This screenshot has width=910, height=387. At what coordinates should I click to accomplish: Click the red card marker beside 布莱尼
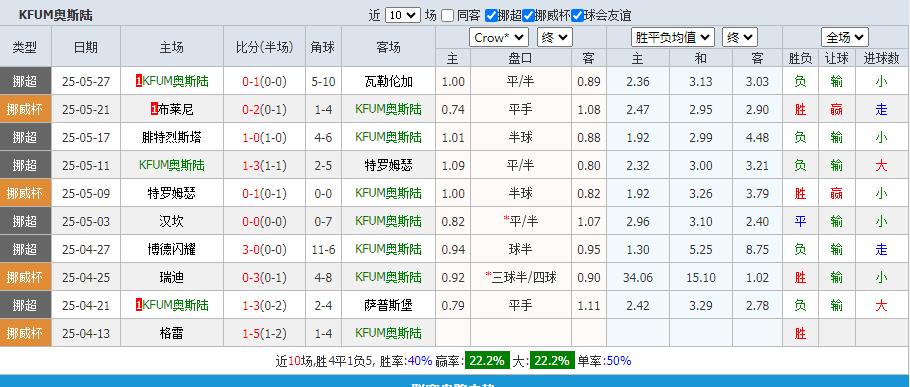point(154,109)
